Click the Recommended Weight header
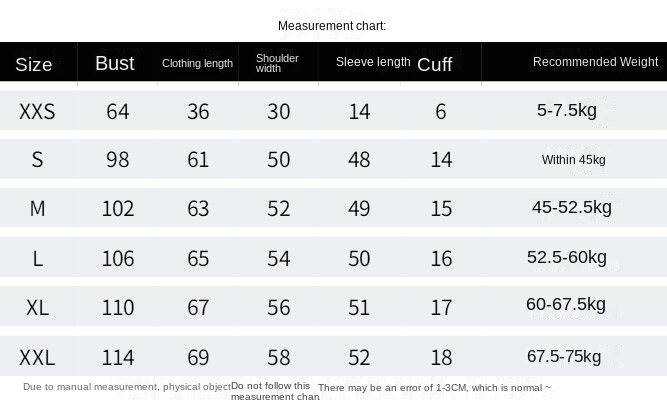The height and width of the screenshot is (405, 667). (595, 62)
